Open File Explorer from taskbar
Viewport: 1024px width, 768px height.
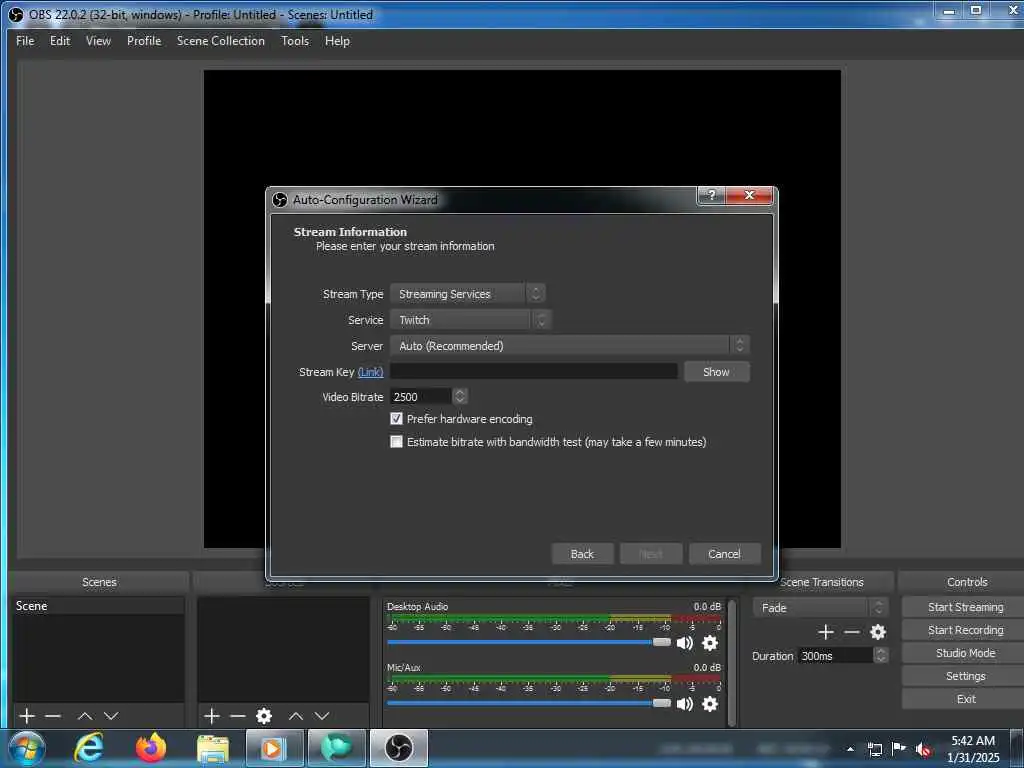click(x=213, y=750)
